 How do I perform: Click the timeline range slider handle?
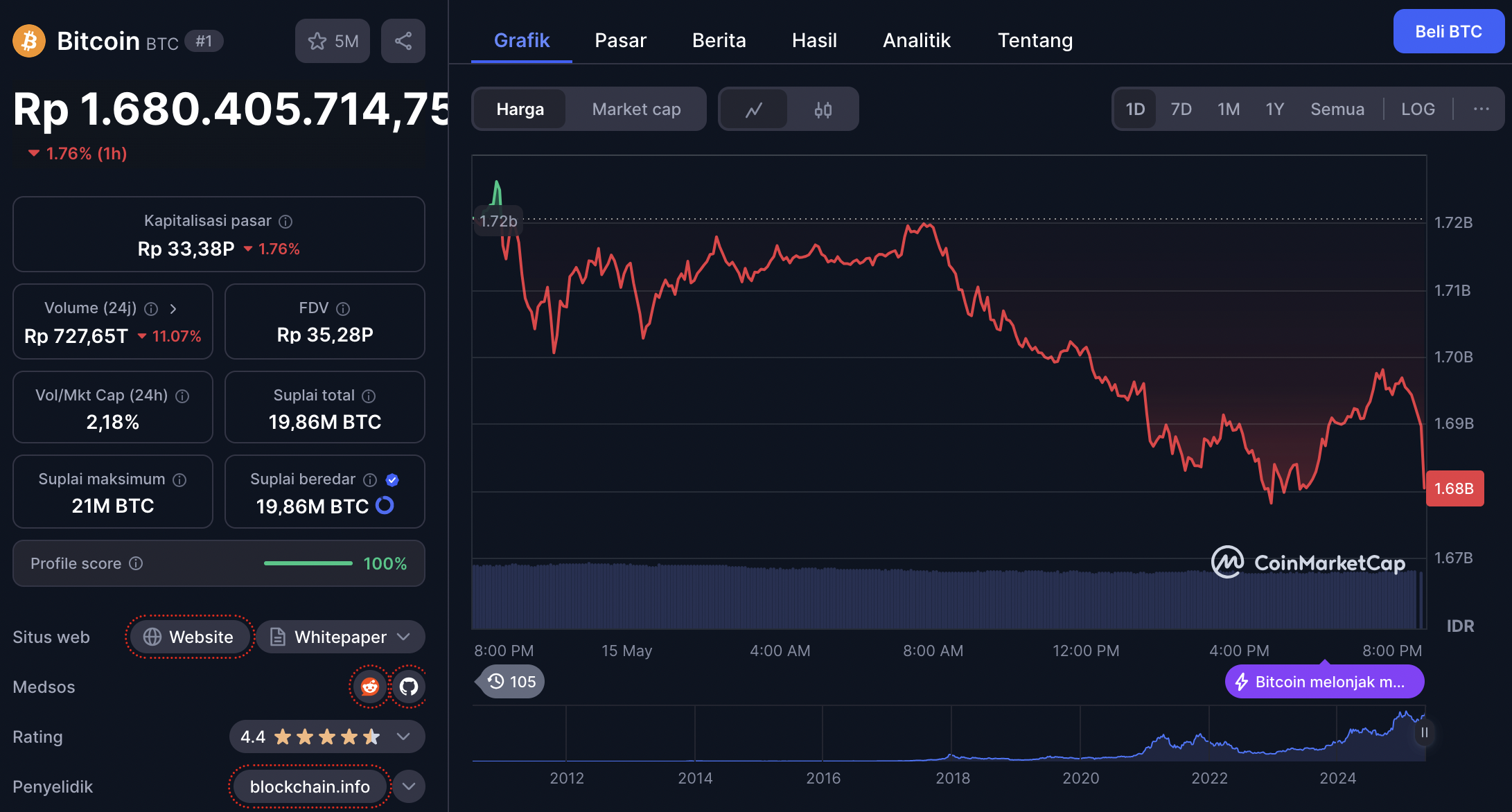pyautogui.click(x=1424, y=732)
